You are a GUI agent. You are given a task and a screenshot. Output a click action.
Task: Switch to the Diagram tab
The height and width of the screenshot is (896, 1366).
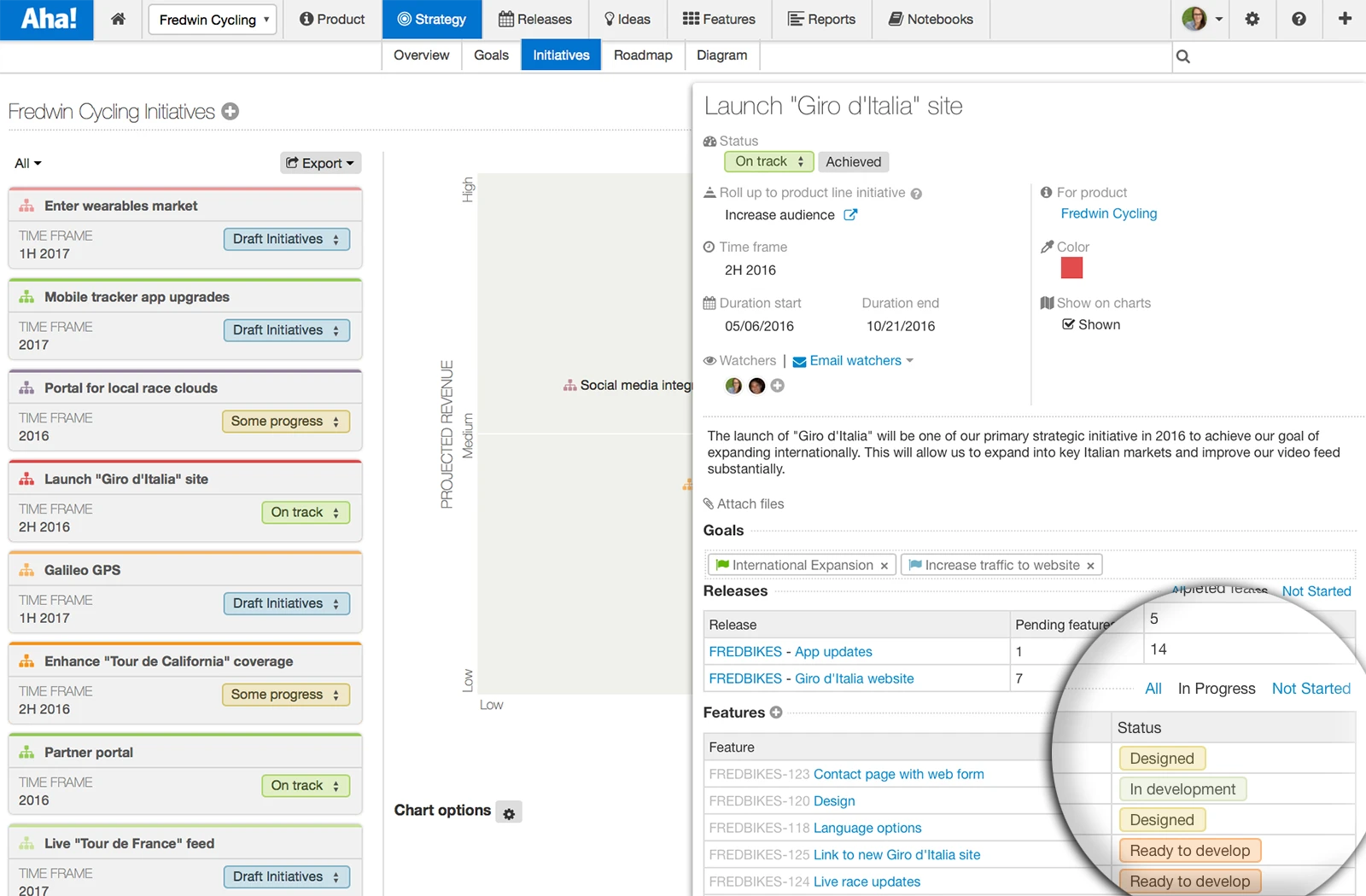tap(721, 55)
